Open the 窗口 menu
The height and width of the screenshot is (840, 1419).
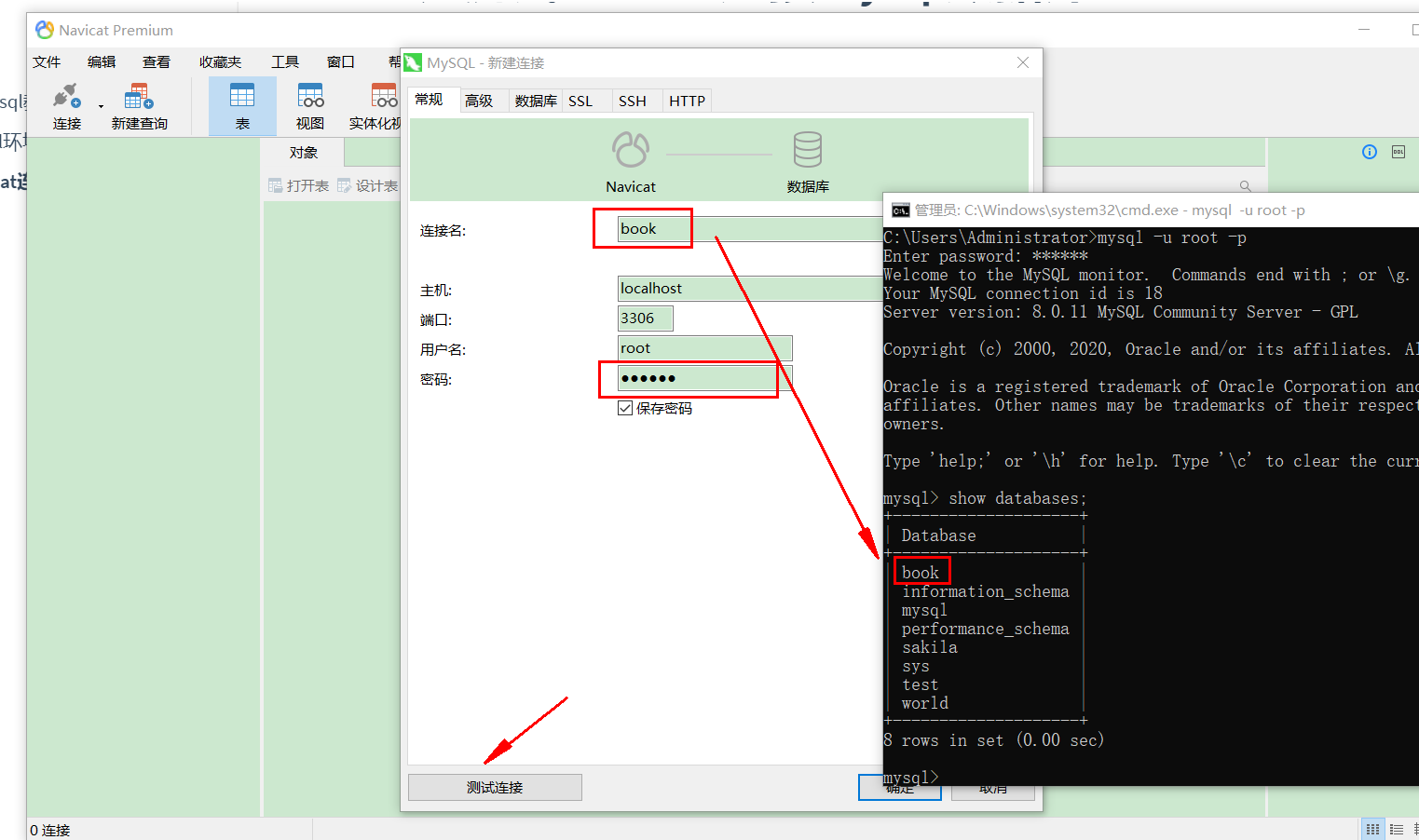click(x=341, y=61)
